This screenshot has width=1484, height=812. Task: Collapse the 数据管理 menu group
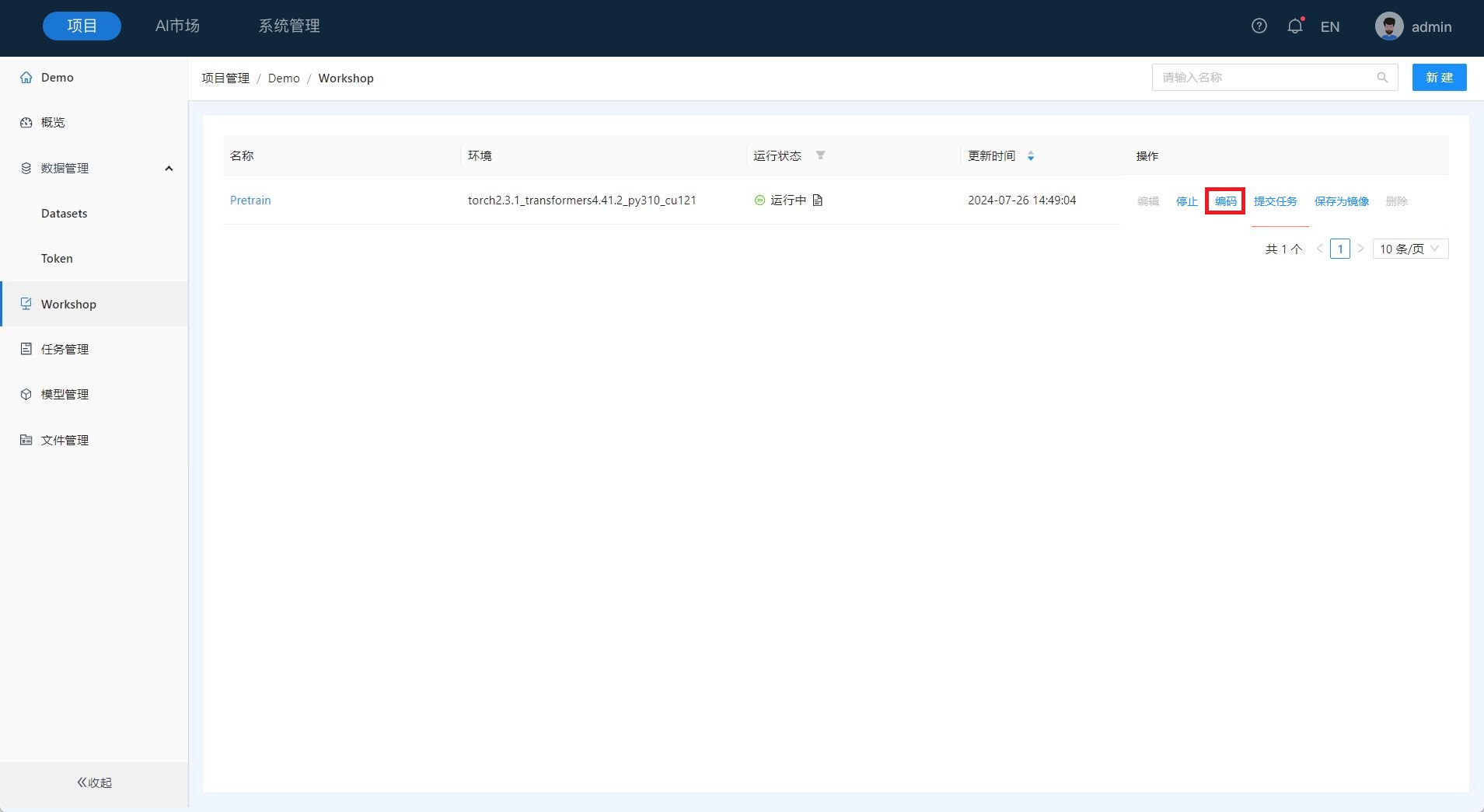click(169, 169)
